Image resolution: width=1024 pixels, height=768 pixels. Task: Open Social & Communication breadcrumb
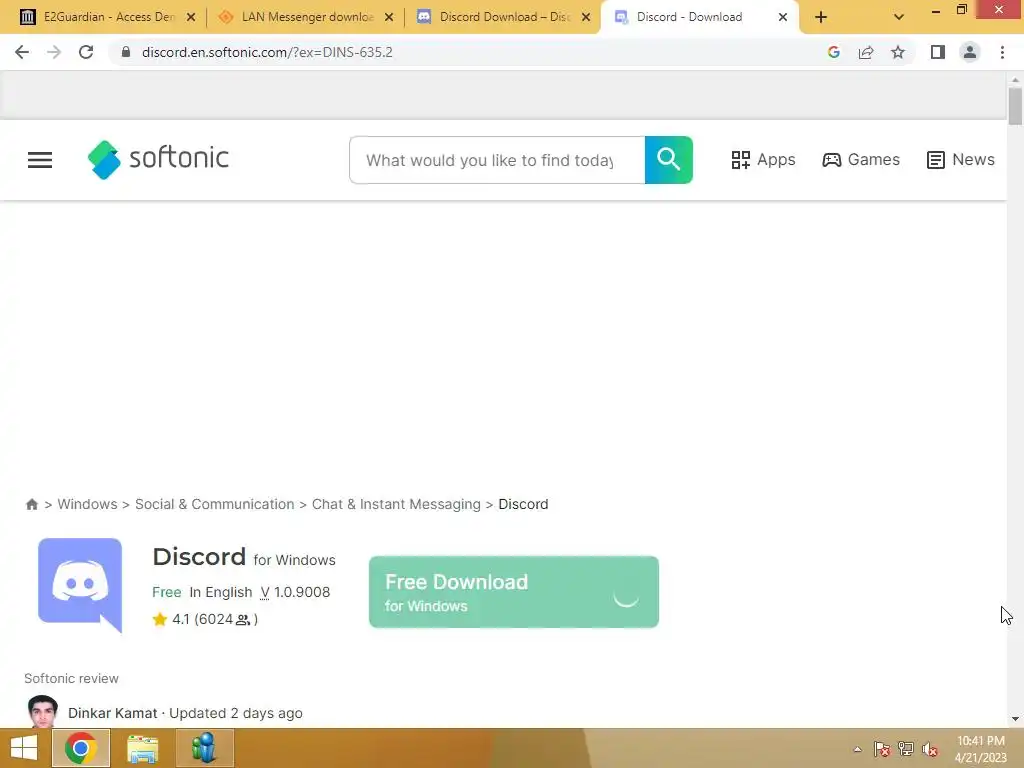pyautogui.click(x=215, y=504)
